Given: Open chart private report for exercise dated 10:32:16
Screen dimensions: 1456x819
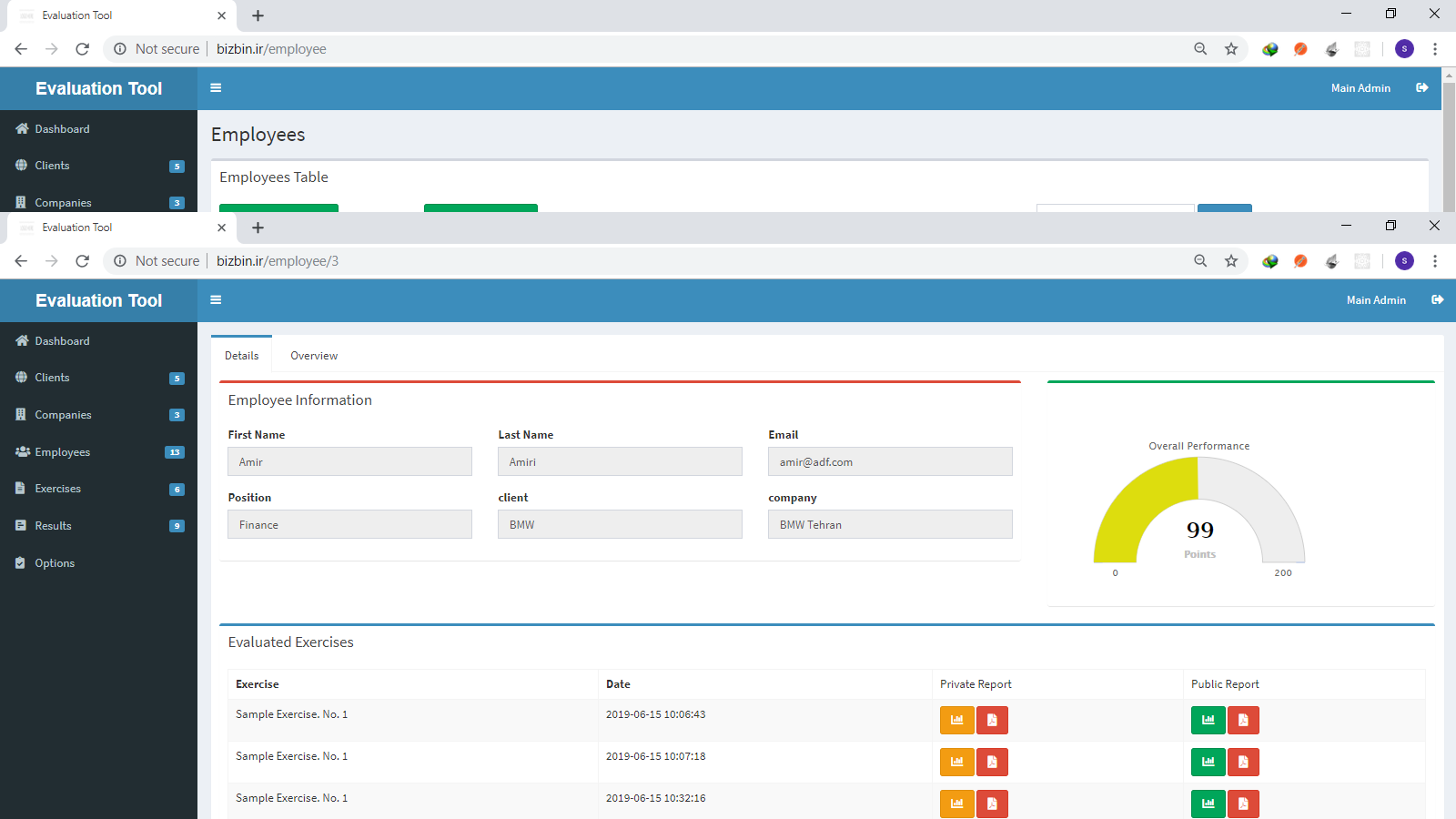Looking at the screenshot, I should click(957, 804).
